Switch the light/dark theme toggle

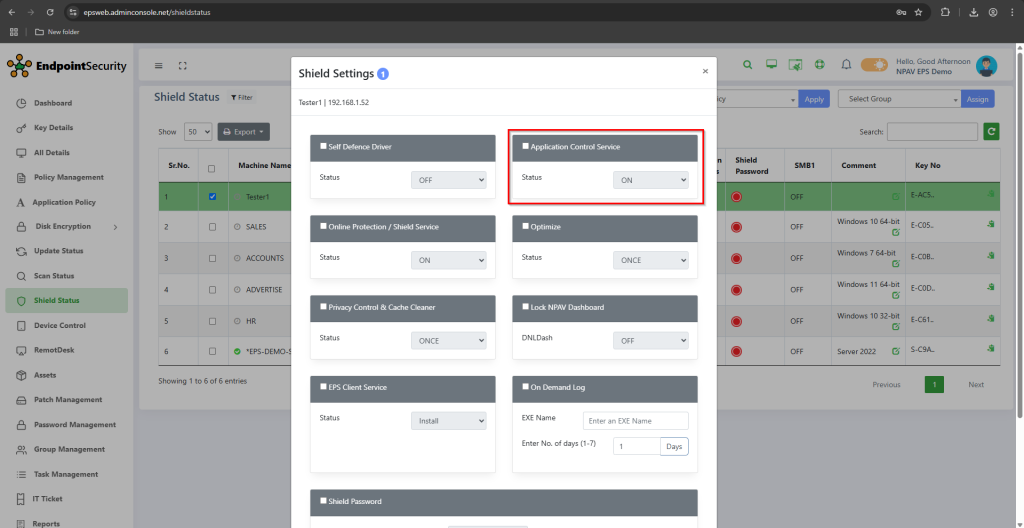tap(874, 65)
